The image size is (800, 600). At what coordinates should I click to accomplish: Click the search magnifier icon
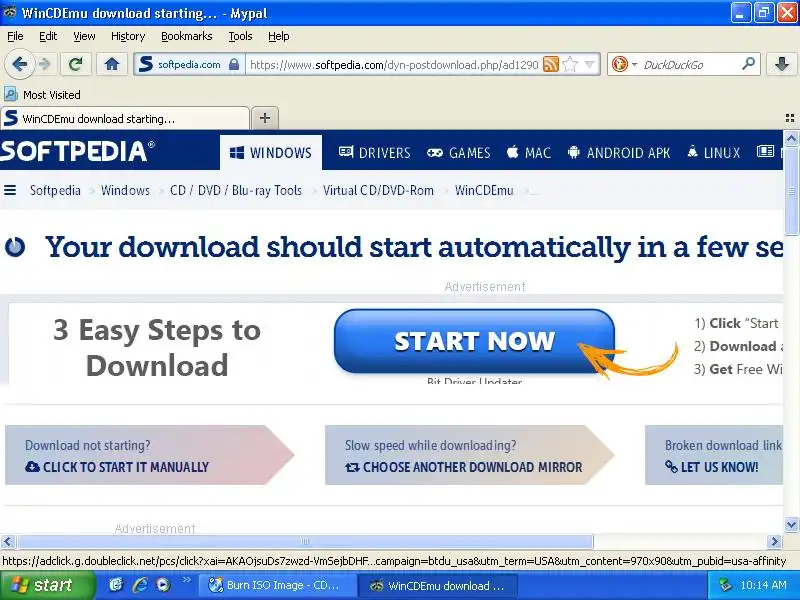(748, 64)
